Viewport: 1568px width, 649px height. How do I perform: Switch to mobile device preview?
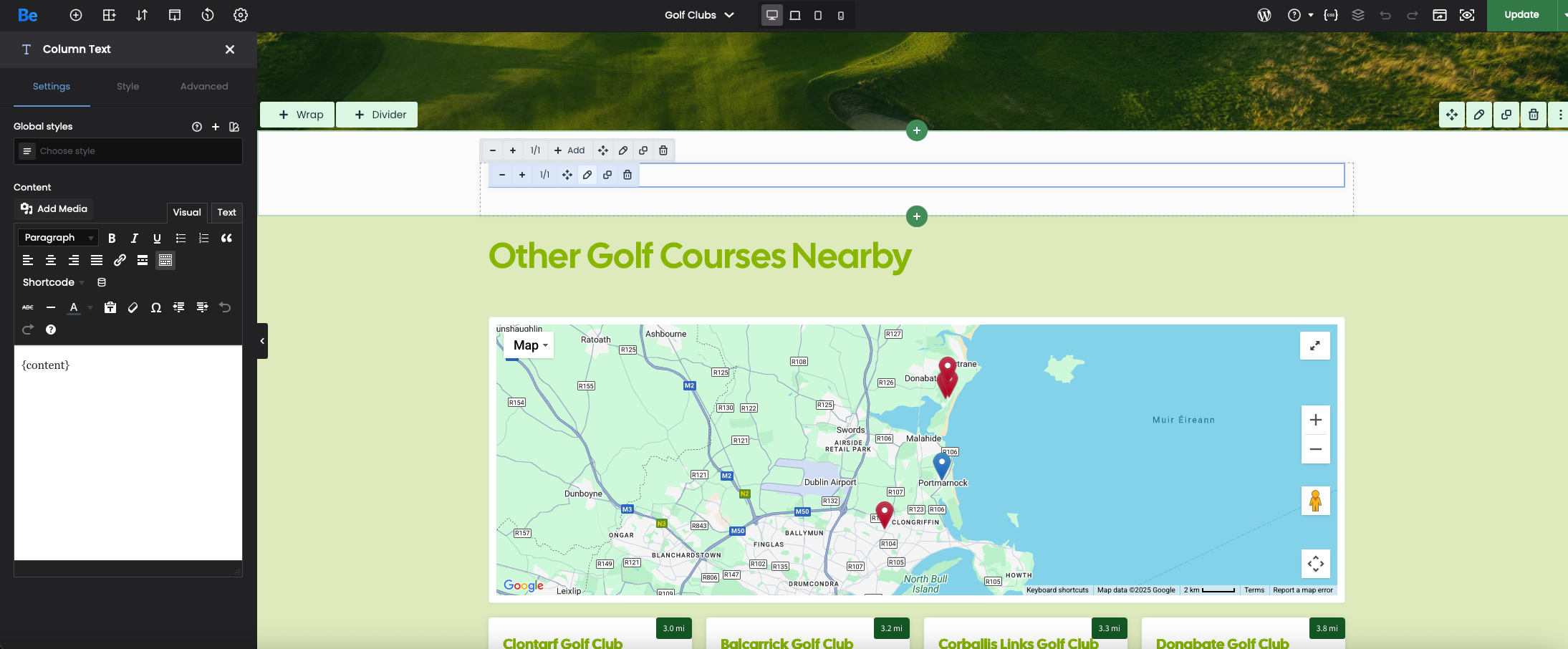841,15
